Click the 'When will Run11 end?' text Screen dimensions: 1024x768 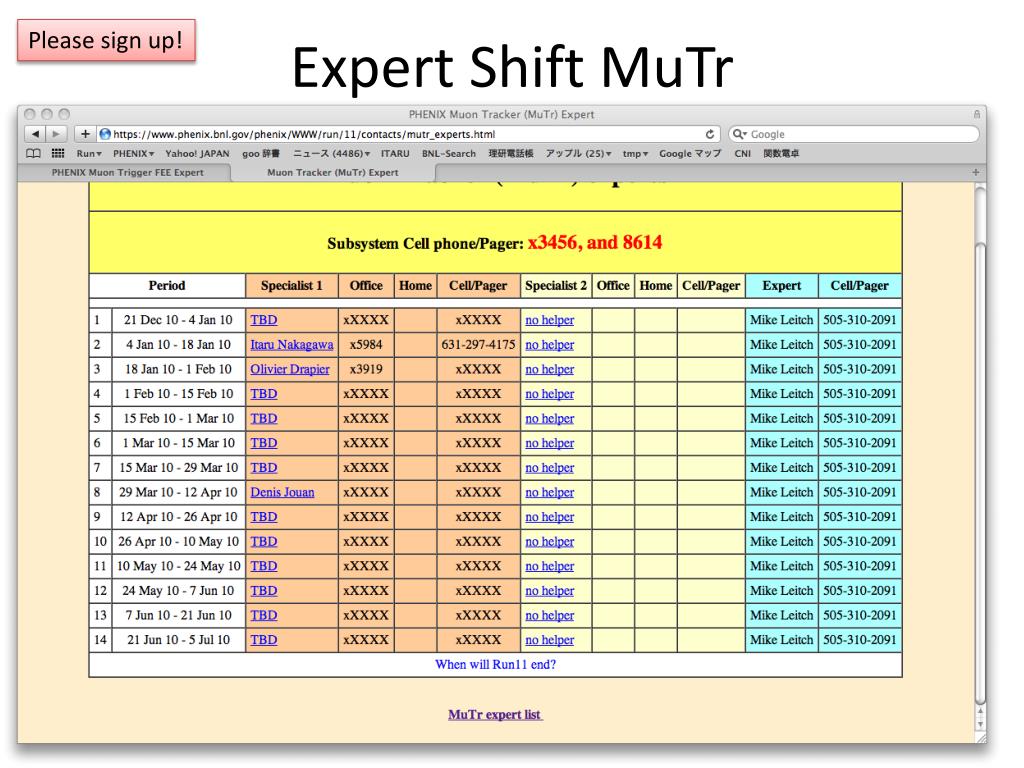click(496, 665)
